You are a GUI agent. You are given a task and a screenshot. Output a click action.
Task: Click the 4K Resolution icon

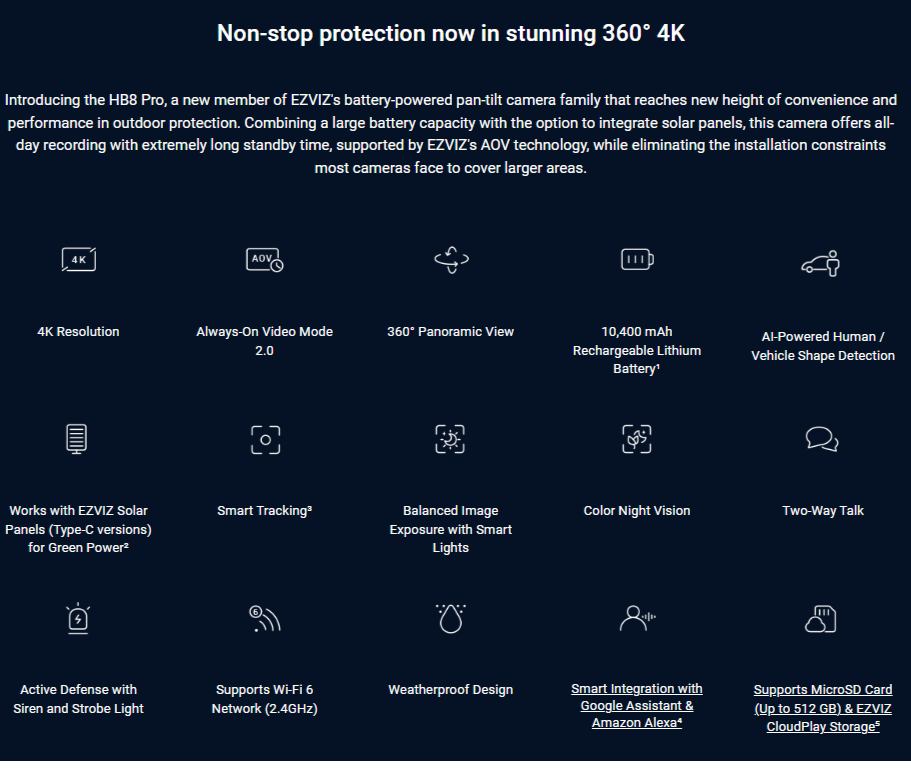coord(78,260)
